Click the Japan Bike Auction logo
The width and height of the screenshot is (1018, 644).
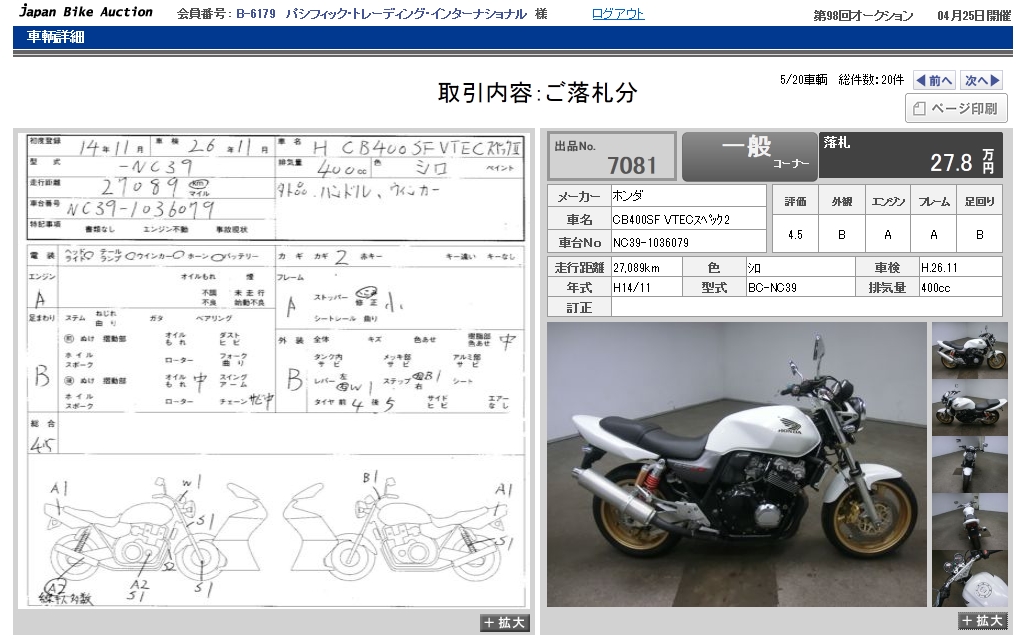87,13
